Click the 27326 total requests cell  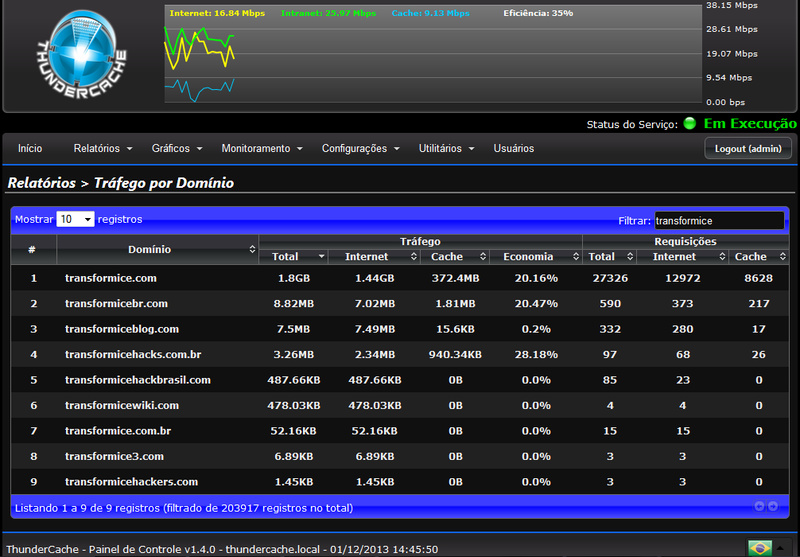(x=610, y=278)
